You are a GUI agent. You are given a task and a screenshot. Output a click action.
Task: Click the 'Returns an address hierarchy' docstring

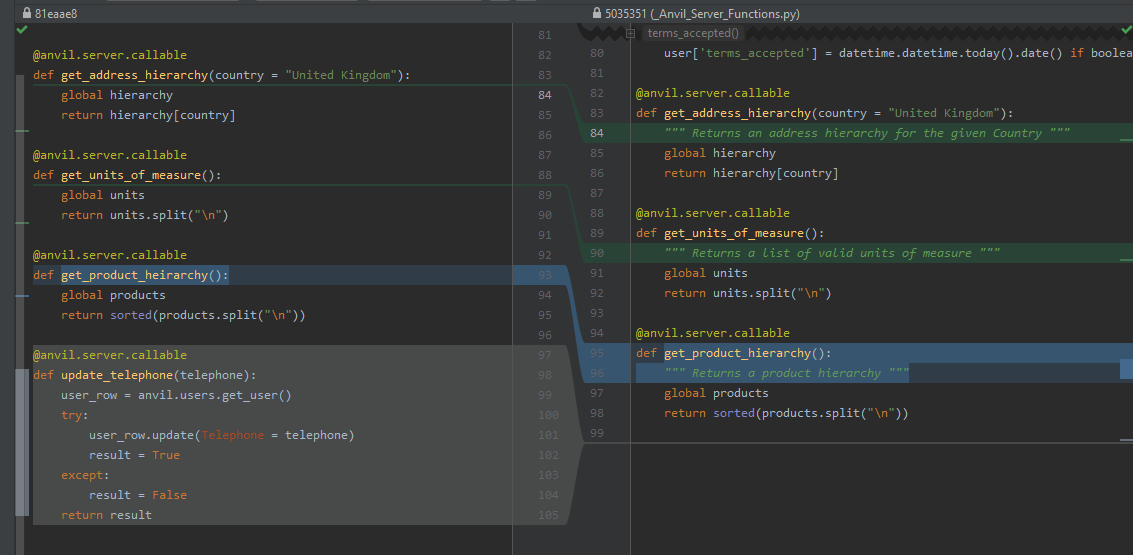[867, 133]
